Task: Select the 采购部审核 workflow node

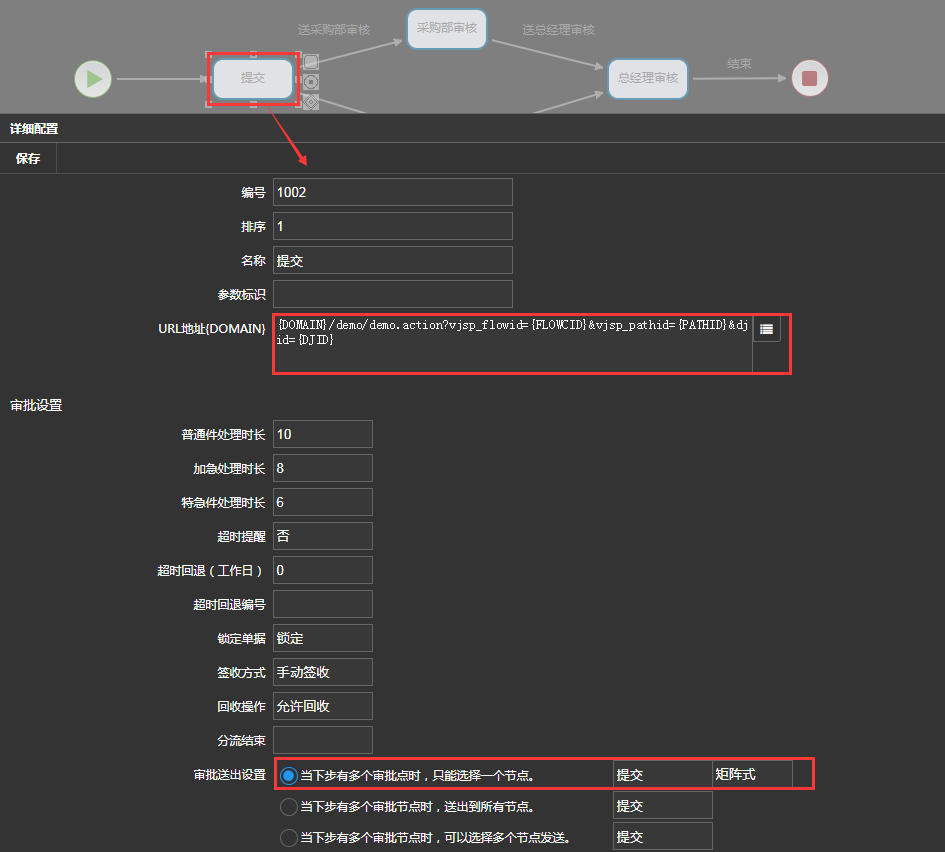Action: coord(447,29)
